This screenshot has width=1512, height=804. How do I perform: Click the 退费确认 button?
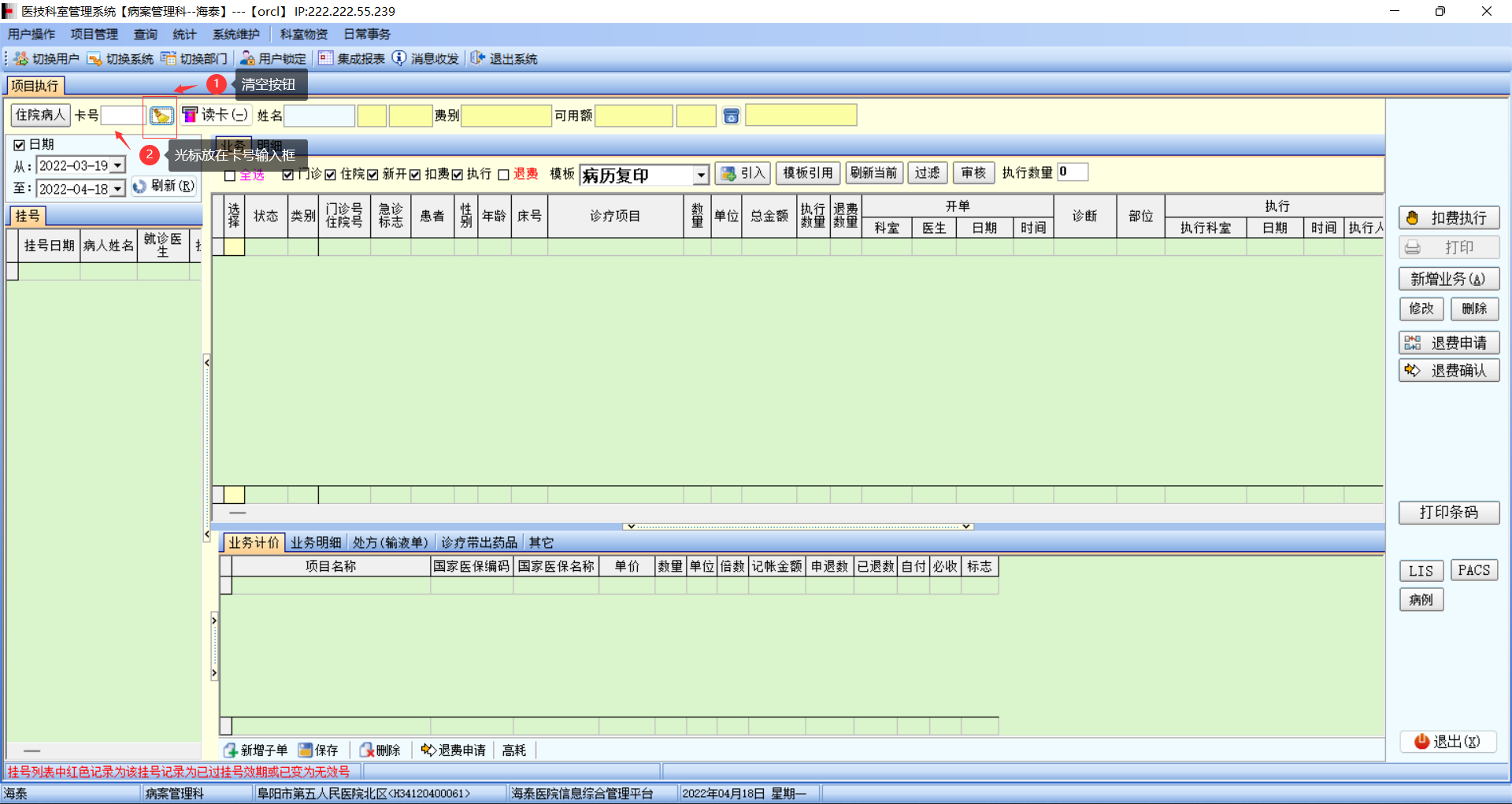point(1449,371)
